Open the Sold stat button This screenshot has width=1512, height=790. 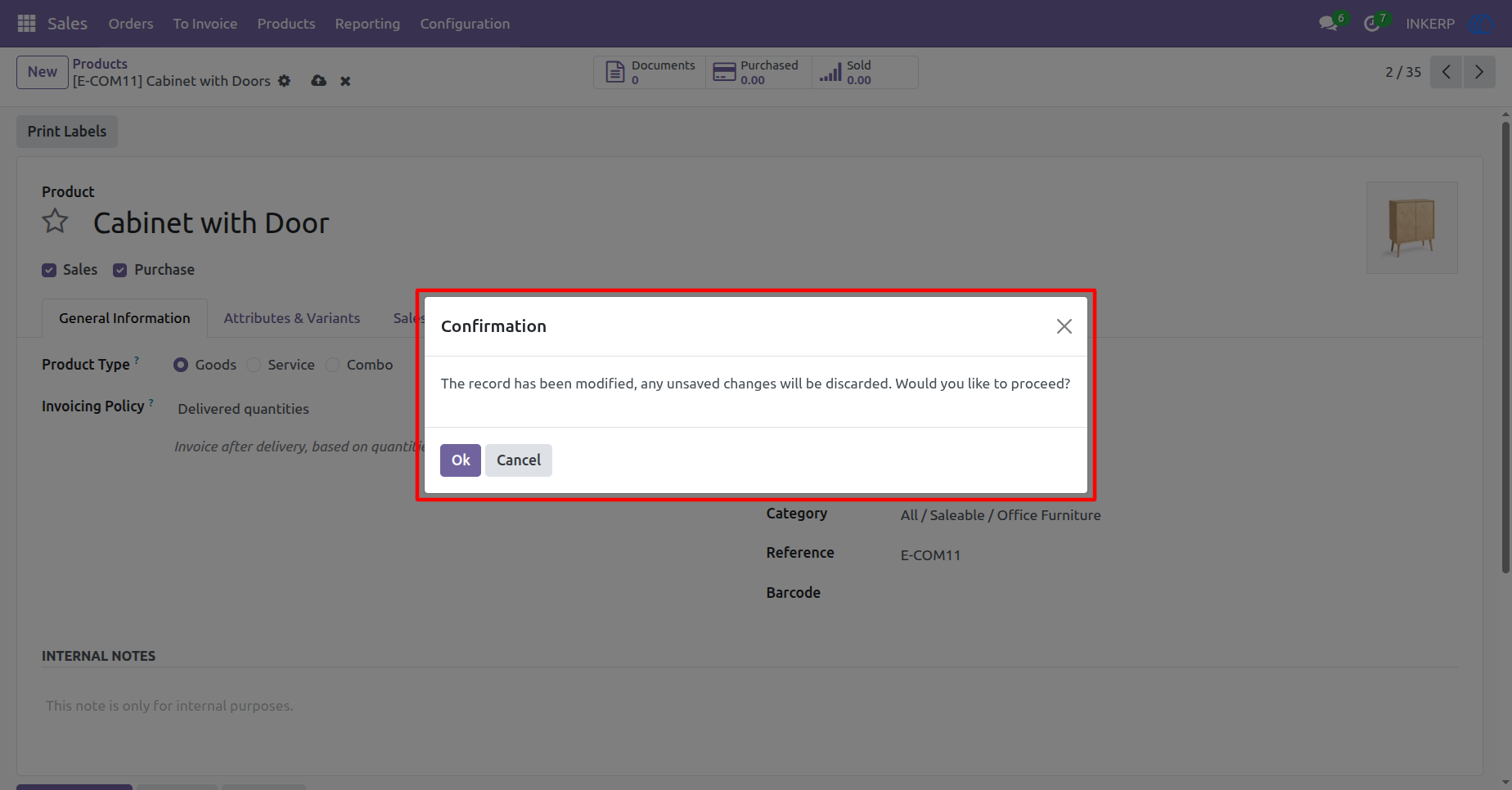865,72
